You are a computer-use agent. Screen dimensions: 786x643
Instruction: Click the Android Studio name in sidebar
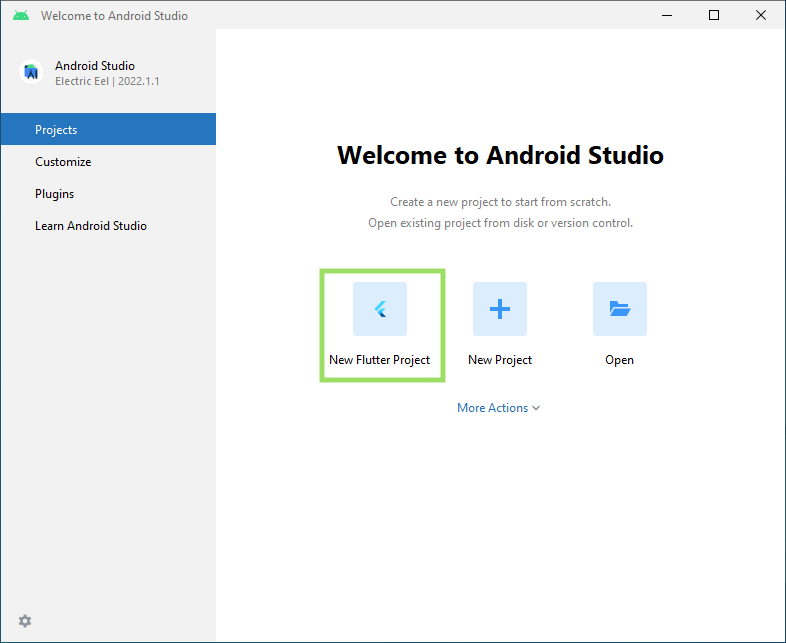tap(95, 66)
